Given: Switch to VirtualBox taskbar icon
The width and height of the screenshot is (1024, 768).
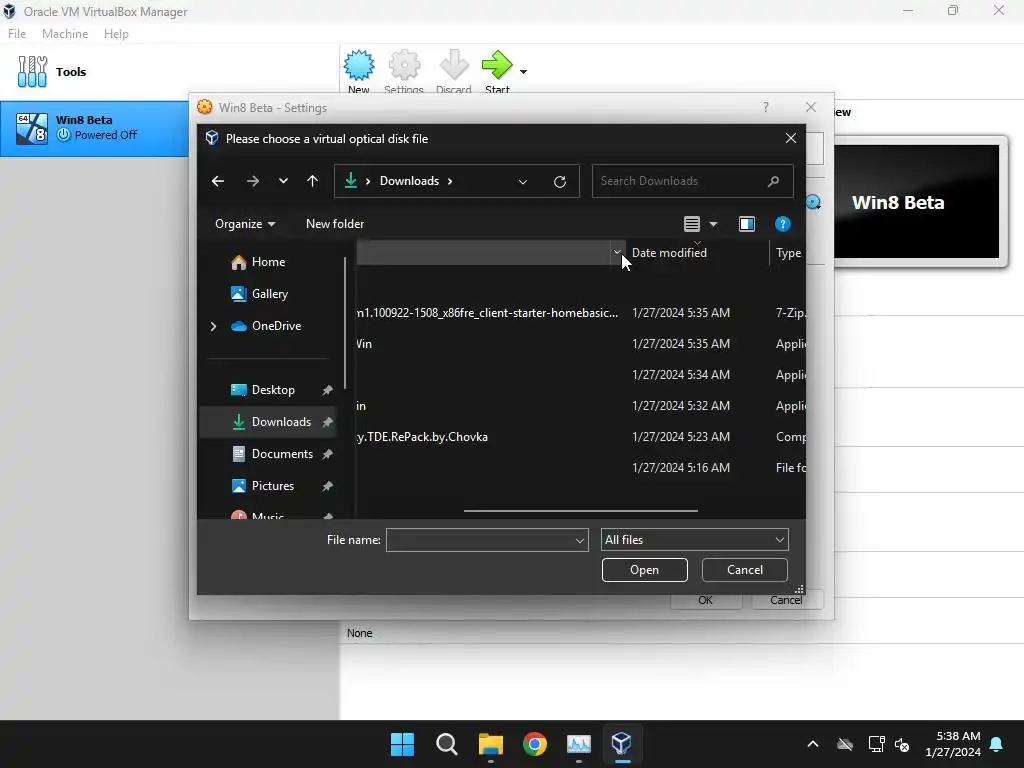Looking at the screenshot, I should 621,744.
